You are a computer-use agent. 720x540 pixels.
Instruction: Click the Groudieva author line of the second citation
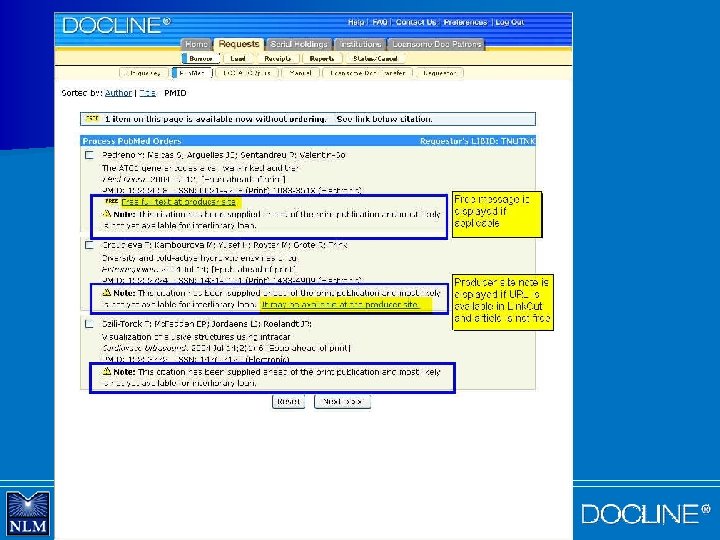pos(225,245)
